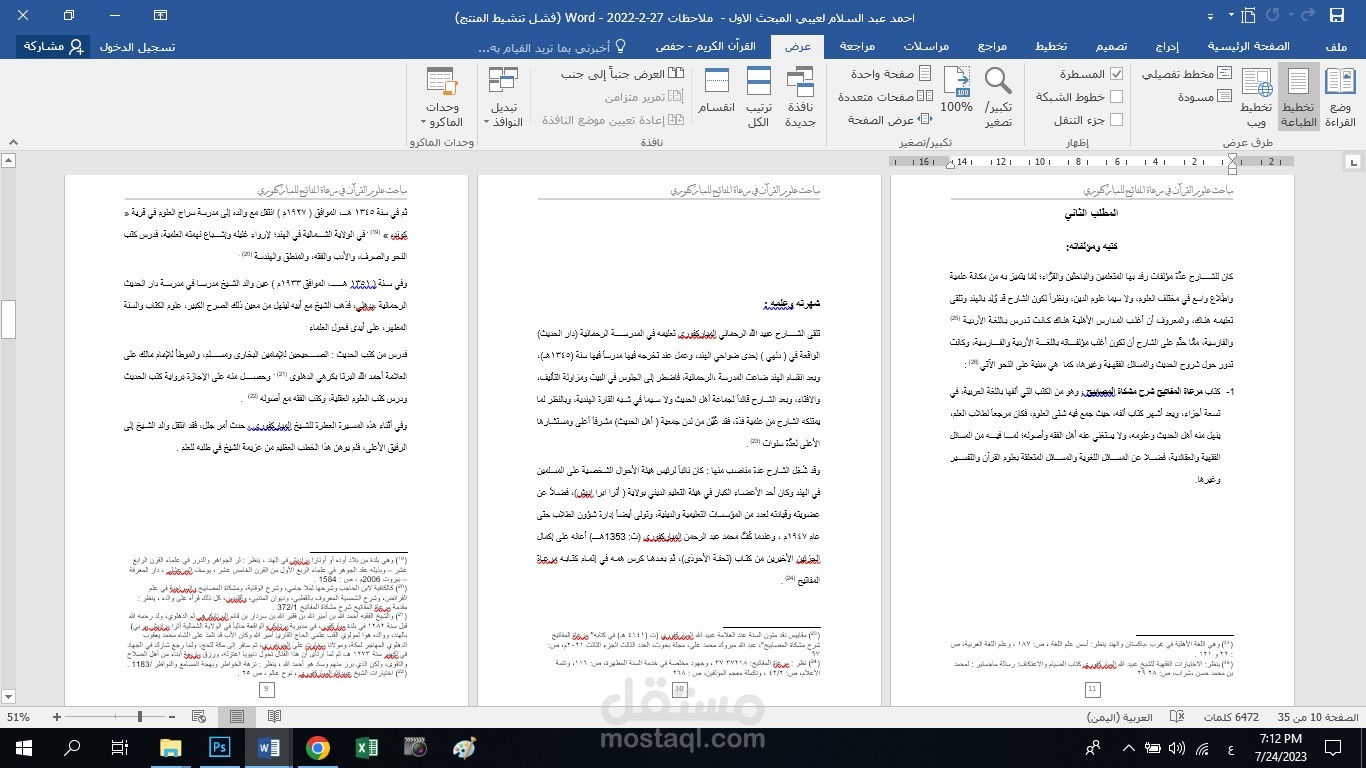Open the Layout tab (تخطيط)
1366x768 pixels.
pyautogui.click(x=1050, y=47)
